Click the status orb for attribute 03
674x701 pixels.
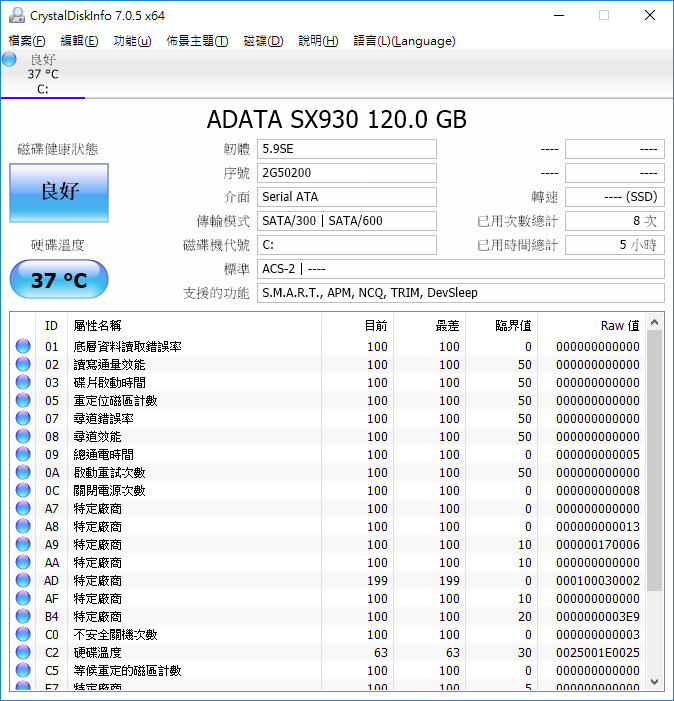pyautogui.click(x=23, y=382)
